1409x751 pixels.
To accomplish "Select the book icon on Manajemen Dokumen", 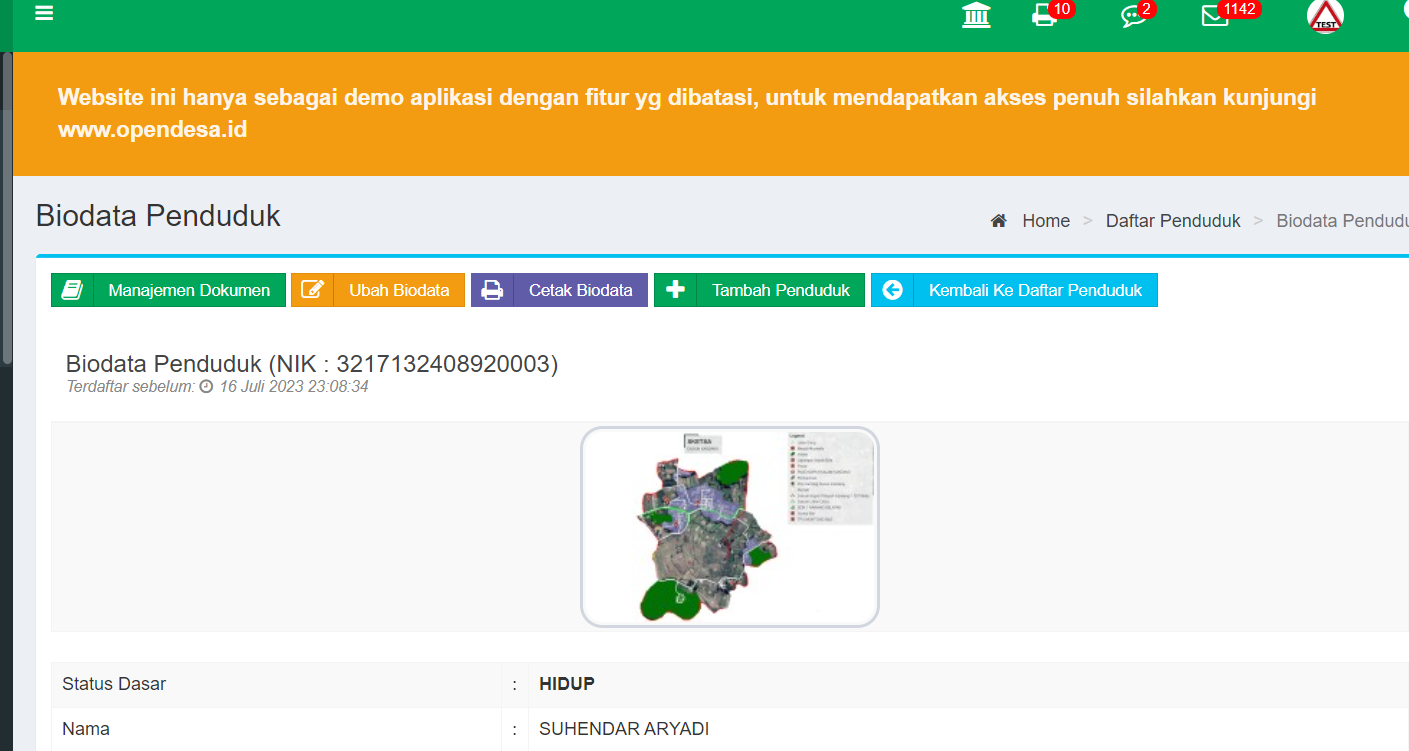I will (x=72, y=289).
